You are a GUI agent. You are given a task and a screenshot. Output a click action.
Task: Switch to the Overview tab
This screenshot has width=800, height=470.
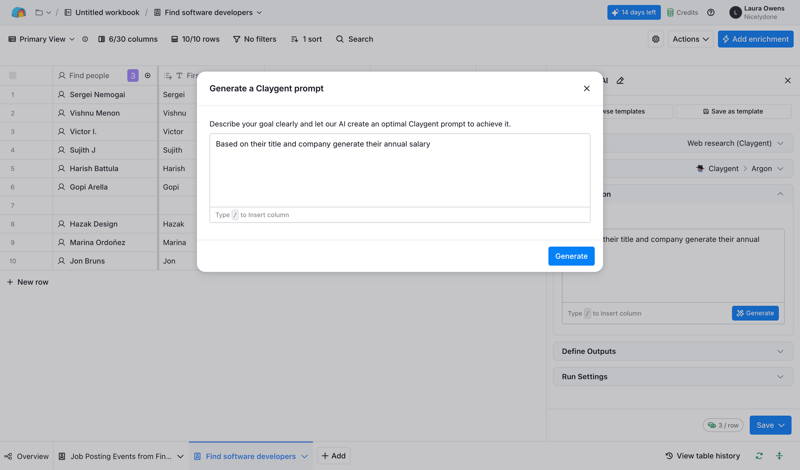coord(27,456)
